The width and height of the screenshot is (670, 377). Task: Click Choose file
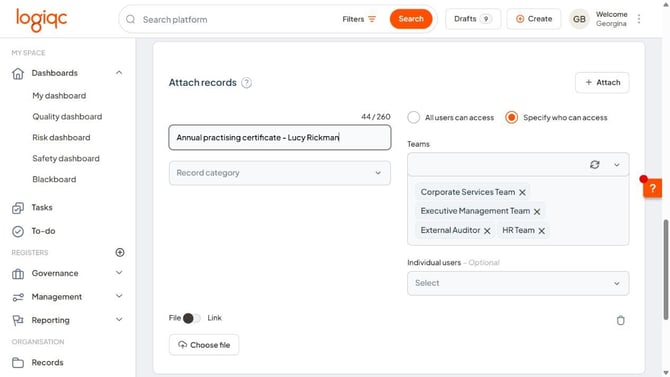coord(204,345)
